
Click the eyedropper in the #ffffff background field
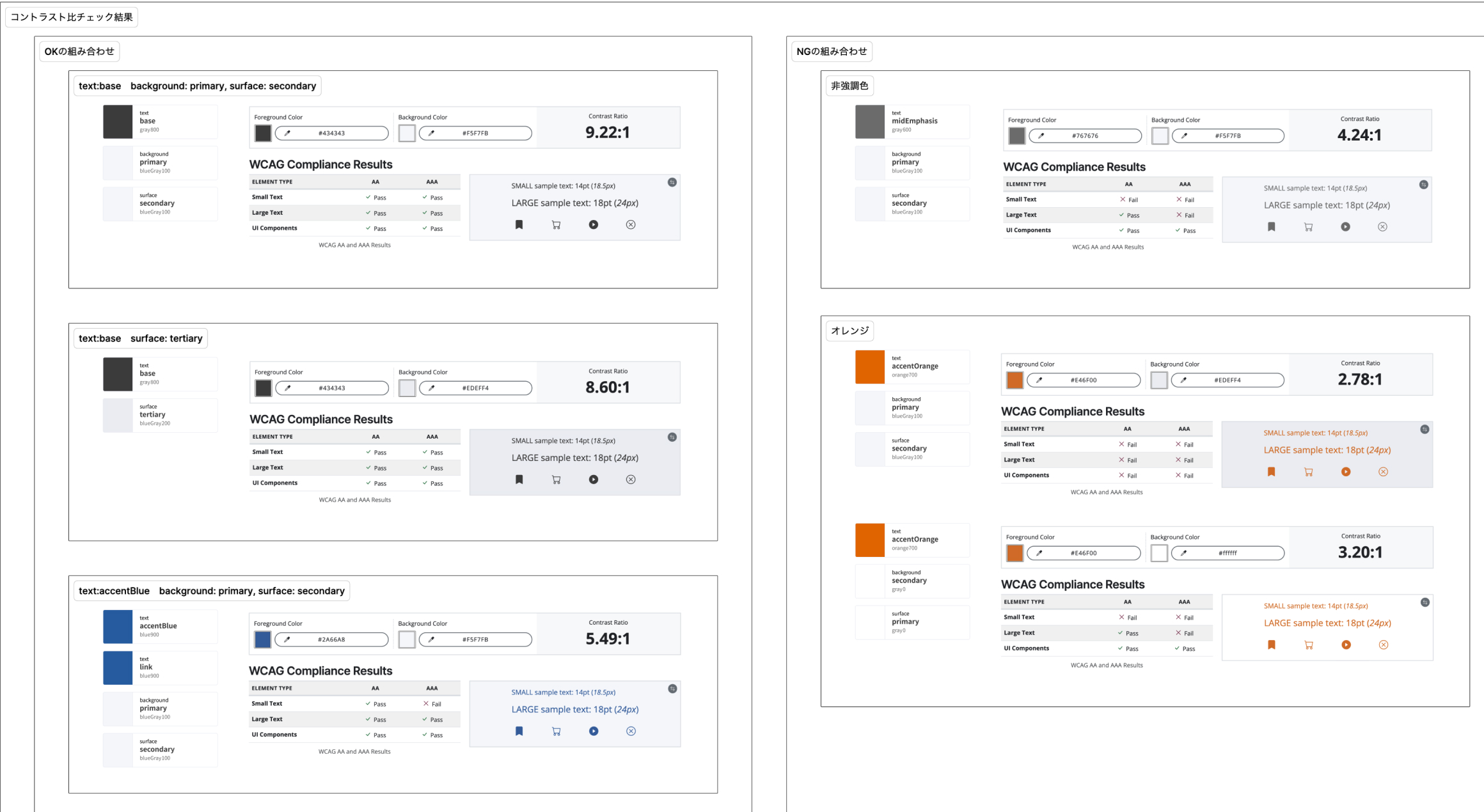1183,553
